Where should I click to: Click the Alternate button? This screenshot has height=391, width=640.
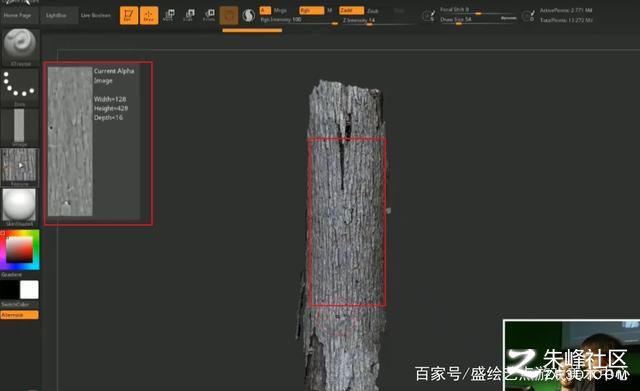click(20, 315)
